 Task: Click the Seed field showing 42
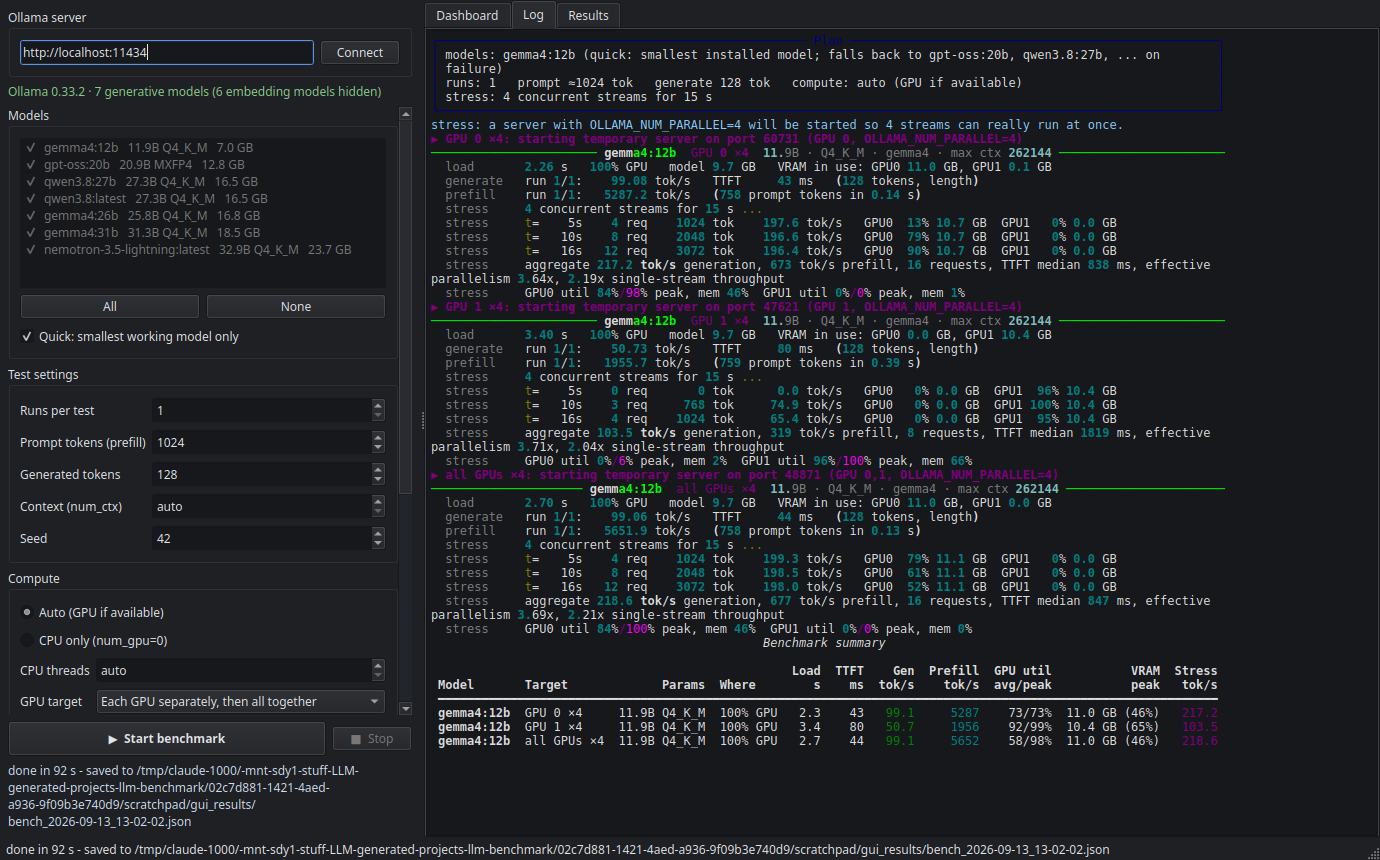[262, 539]
